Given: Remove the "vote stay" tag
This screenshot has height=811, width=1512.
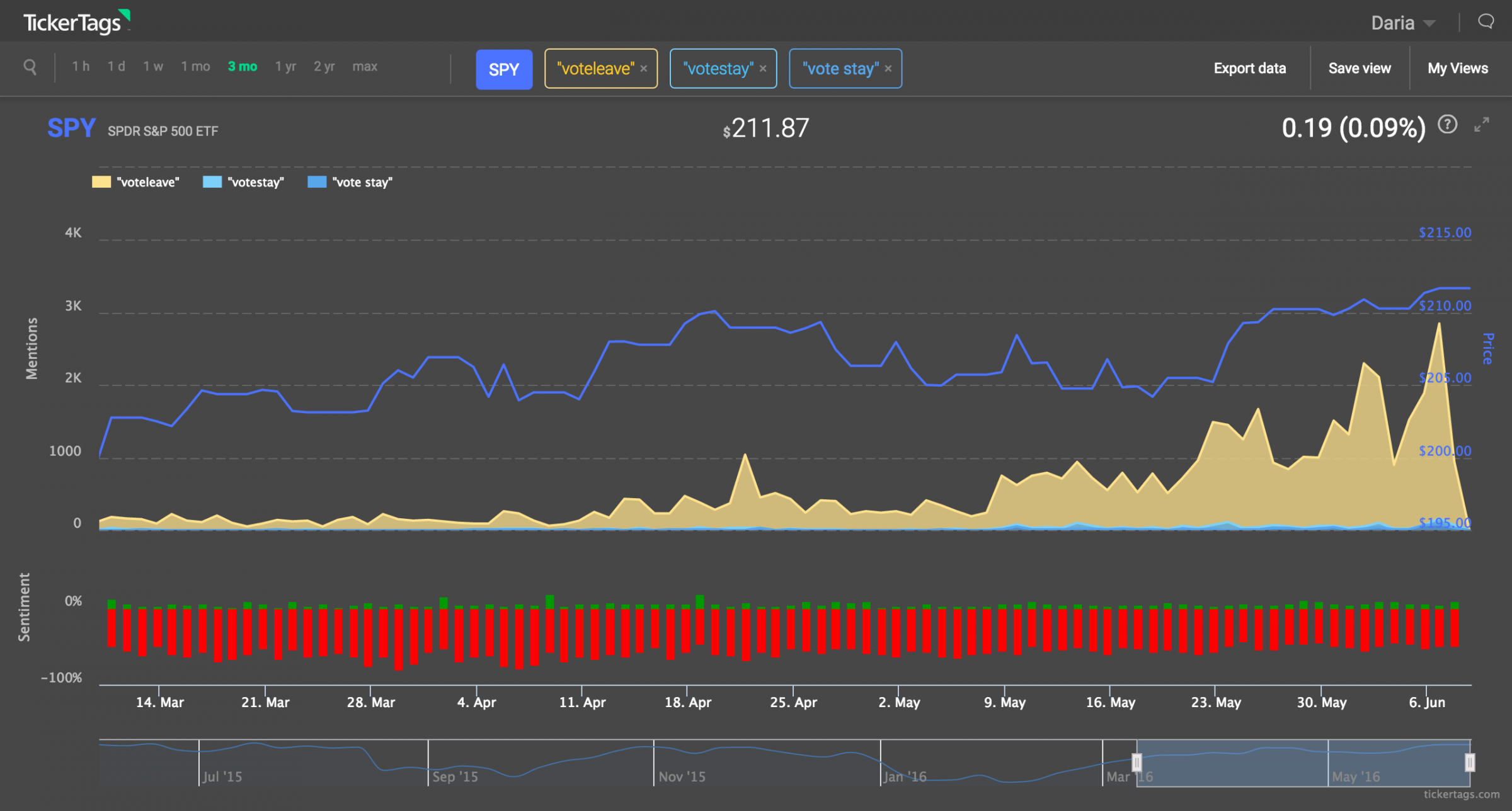Looking at the screenshot, I should point(888,69).
